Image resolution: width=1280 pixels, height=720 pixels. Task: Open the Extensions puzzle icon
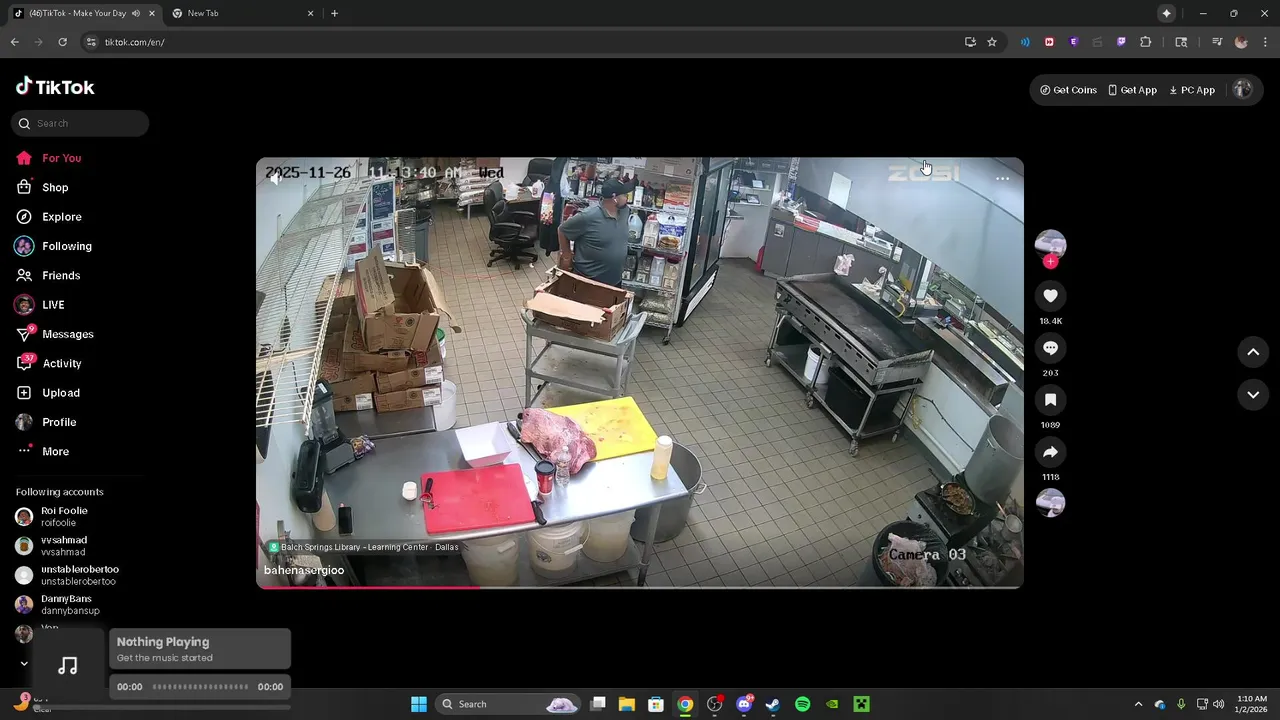click(x=1146, y=42)
